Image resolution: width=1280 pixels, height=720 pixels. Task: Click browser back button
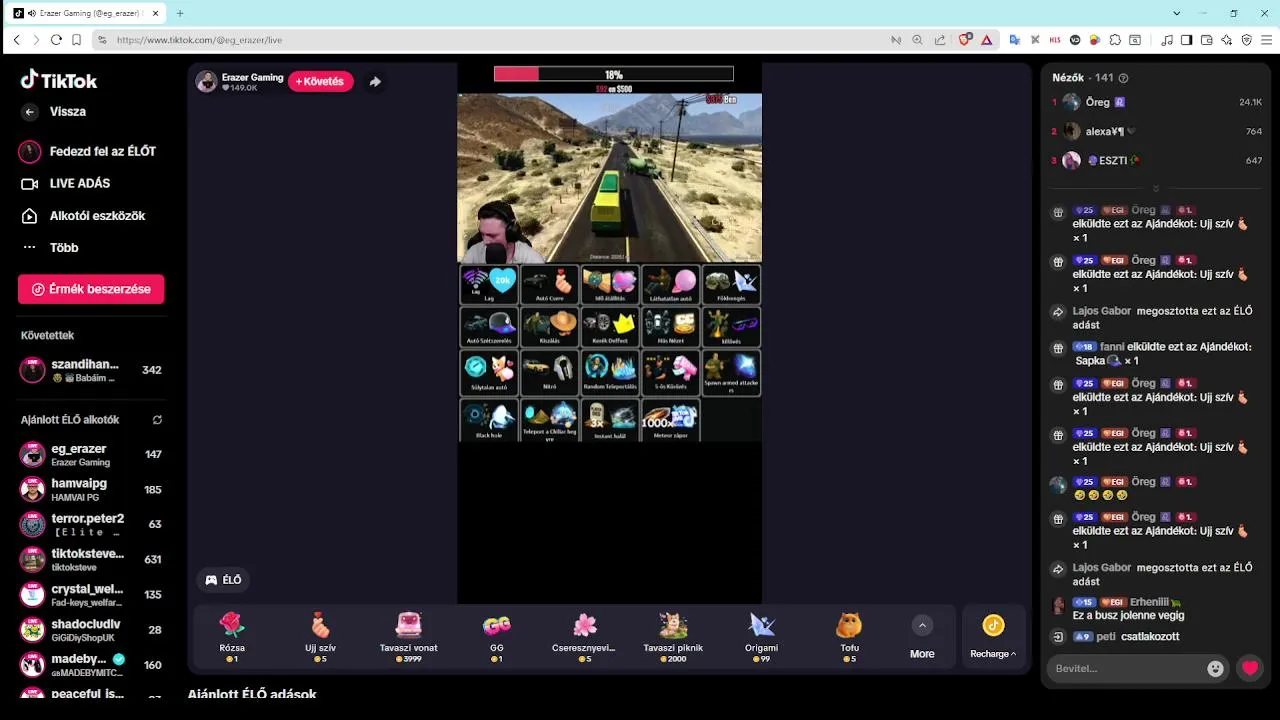click(16, 40)
